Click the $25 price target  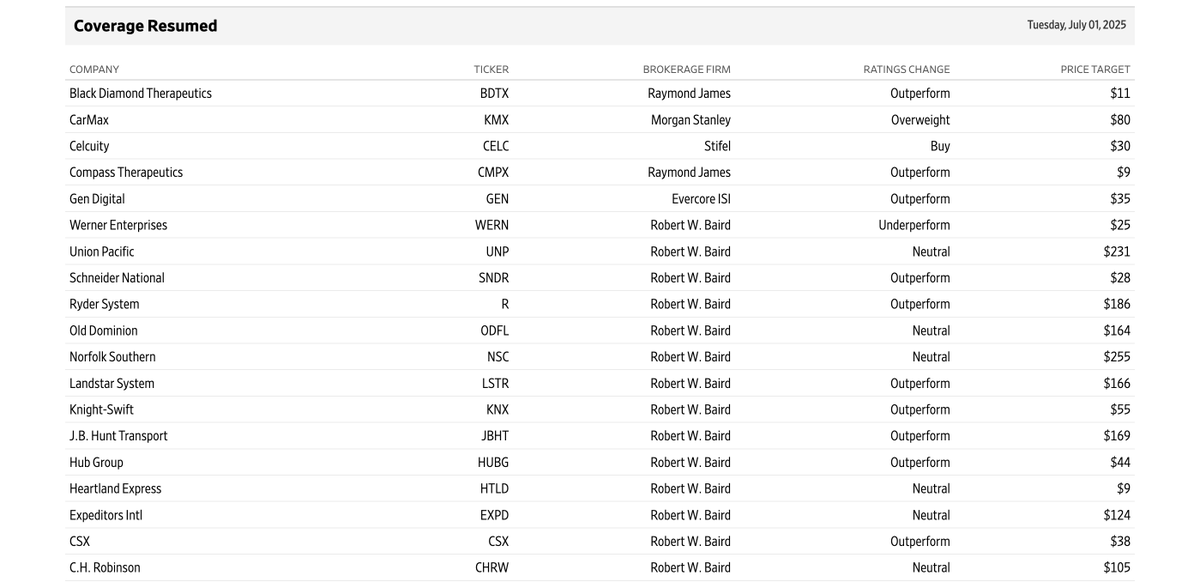(1120, 225)
